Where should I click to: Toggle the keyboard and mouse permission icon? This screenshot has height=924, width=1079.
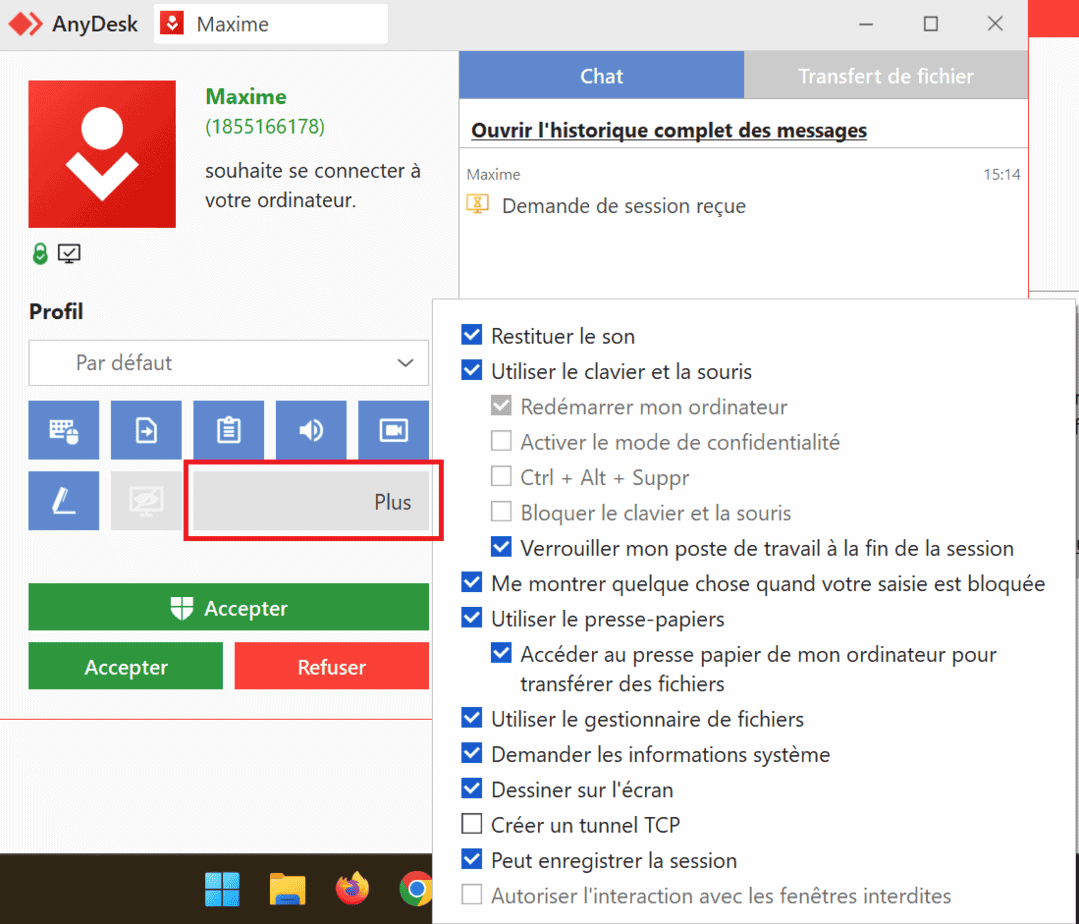(63, 430)
